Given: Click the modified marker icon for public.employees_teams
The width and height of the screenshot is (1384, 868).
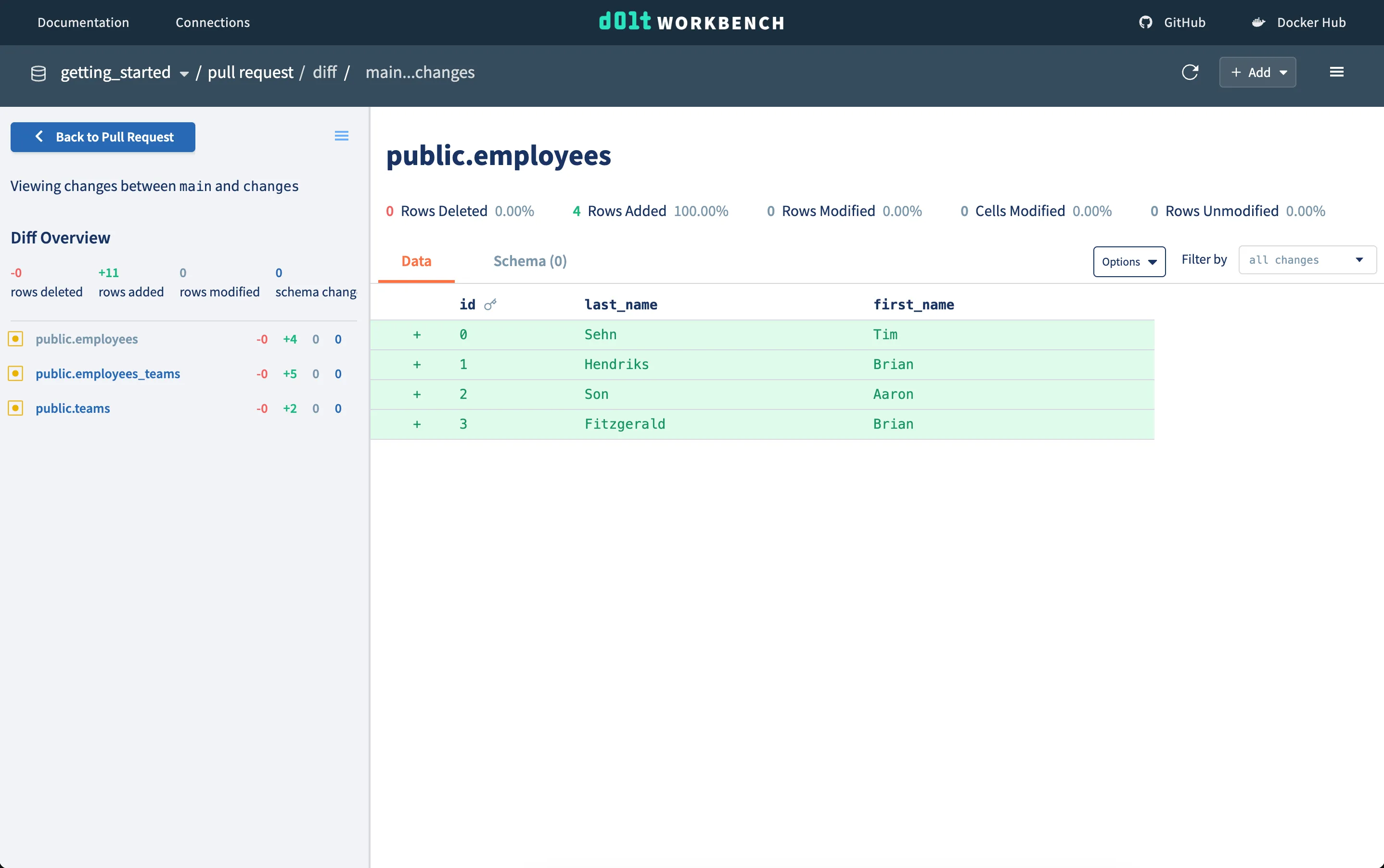Looking at the screenshot, I should [15, 374].
